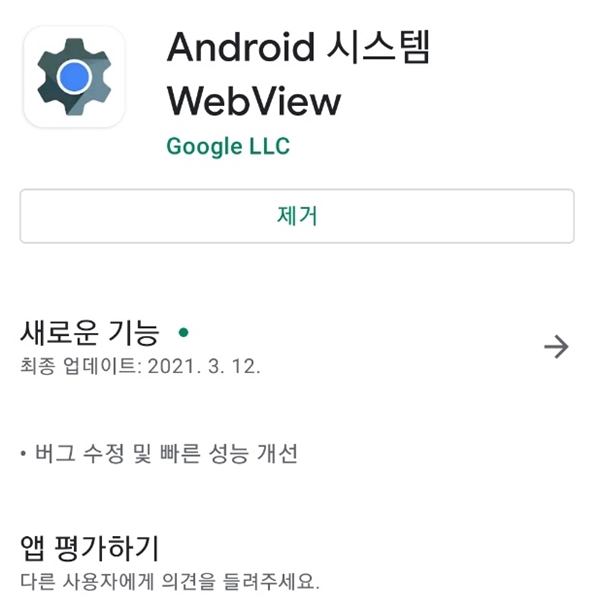The height and width of the screenshot is (609, 600).
Task: Open the Google LLC developer page
Action: (228, 146)
